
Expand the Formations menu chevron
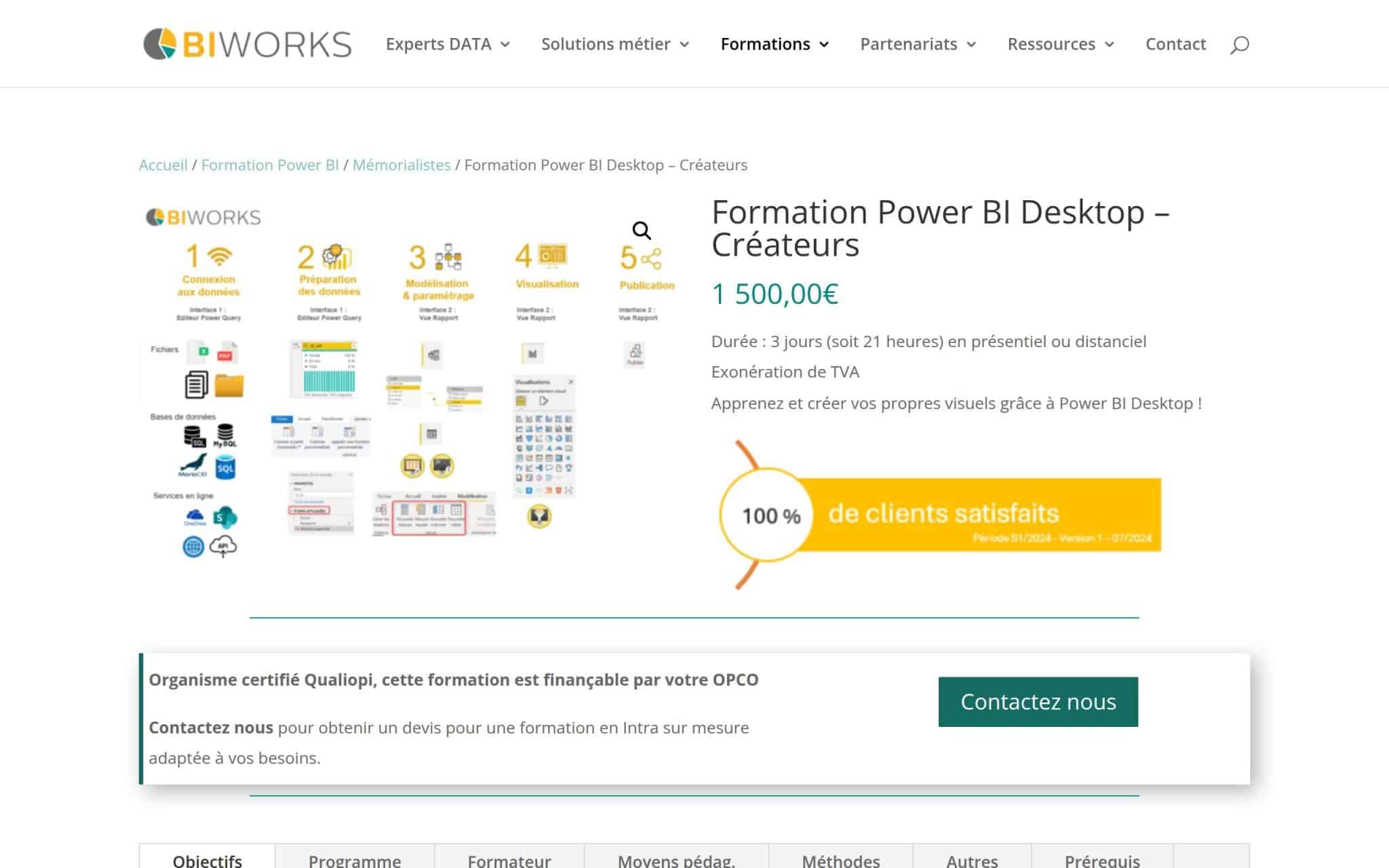(x=824, y=45)
